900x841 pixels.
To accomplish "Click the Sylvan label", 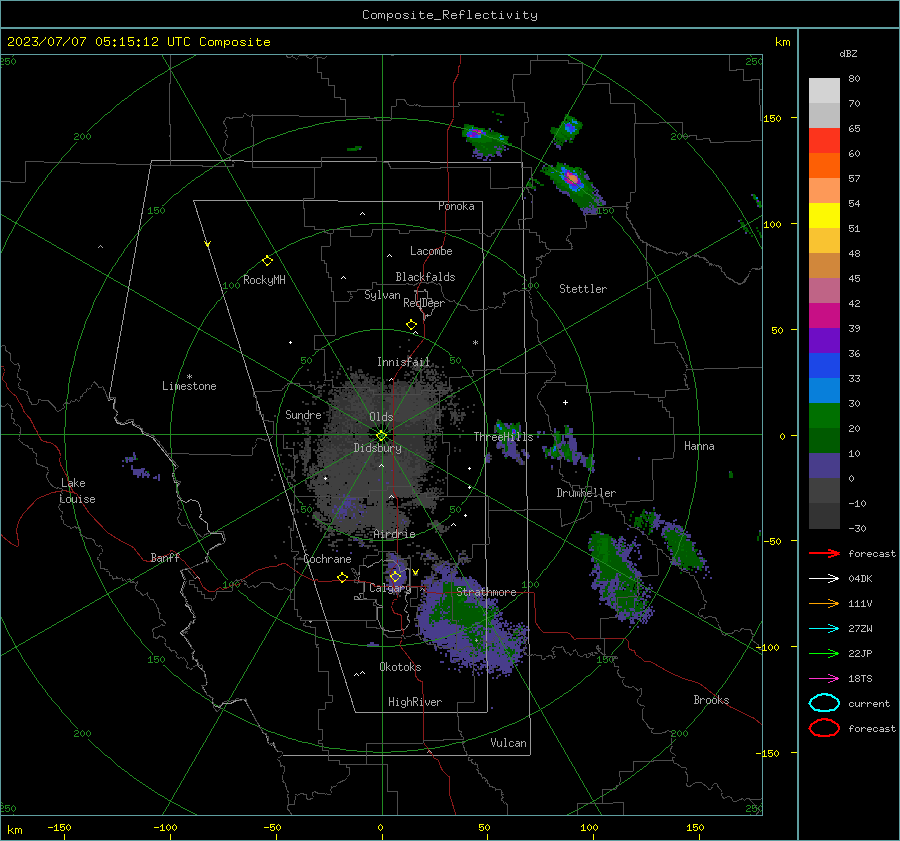I will pos(382,295).
